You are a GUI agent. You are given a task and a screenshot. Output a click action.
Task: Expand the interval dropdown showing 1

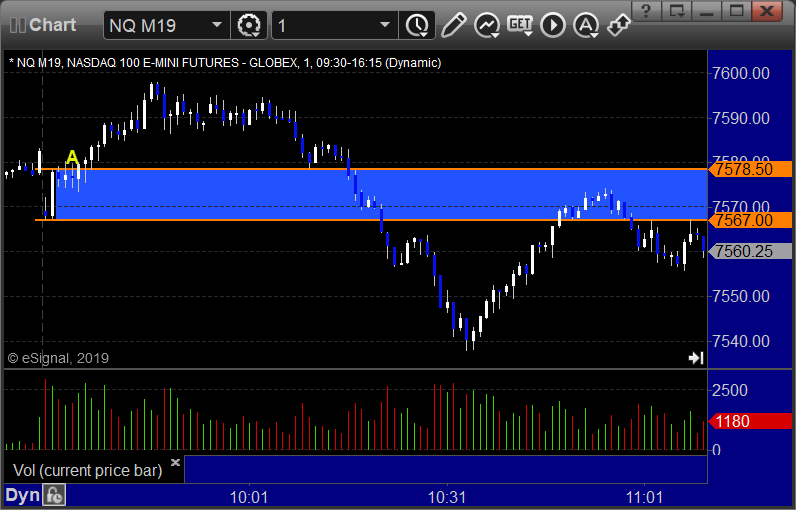pyautogui.click(x=335, y=25)
